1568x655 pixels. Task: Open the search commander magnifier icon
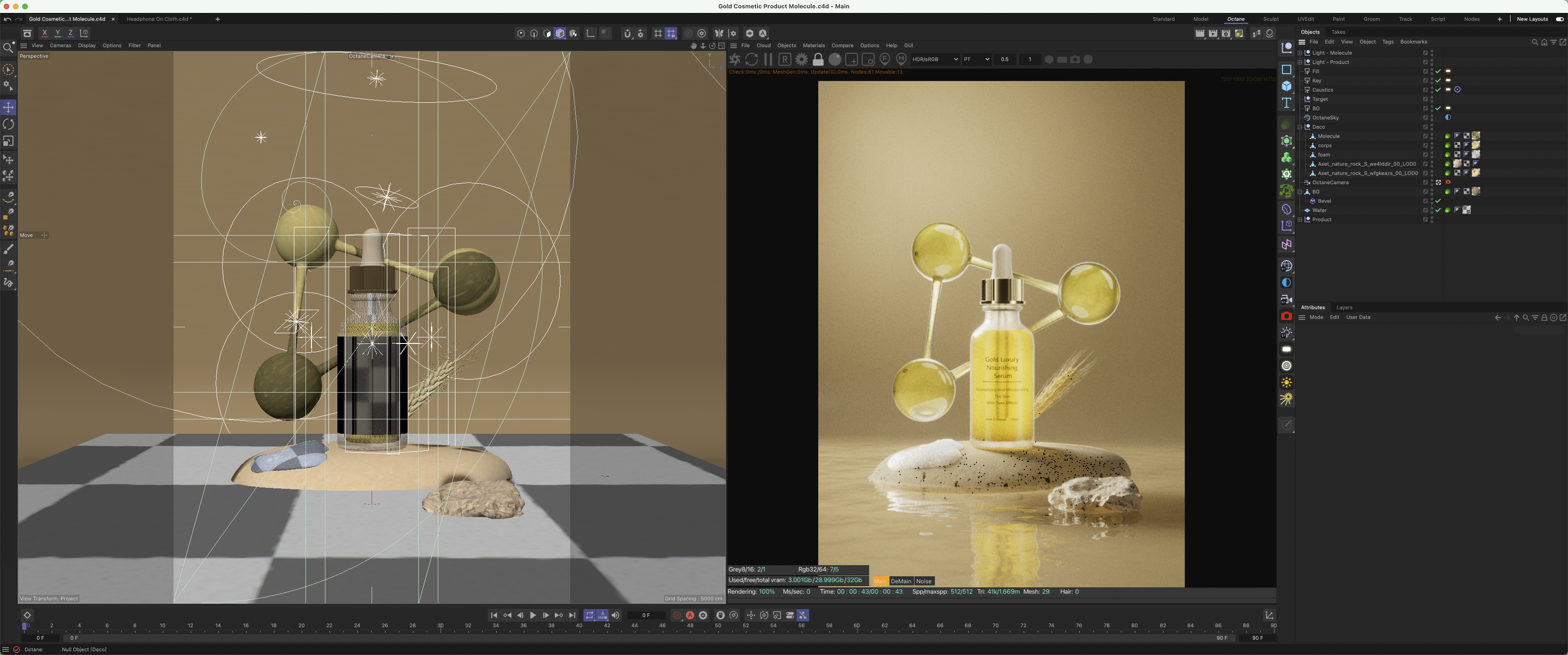[8, 48]
